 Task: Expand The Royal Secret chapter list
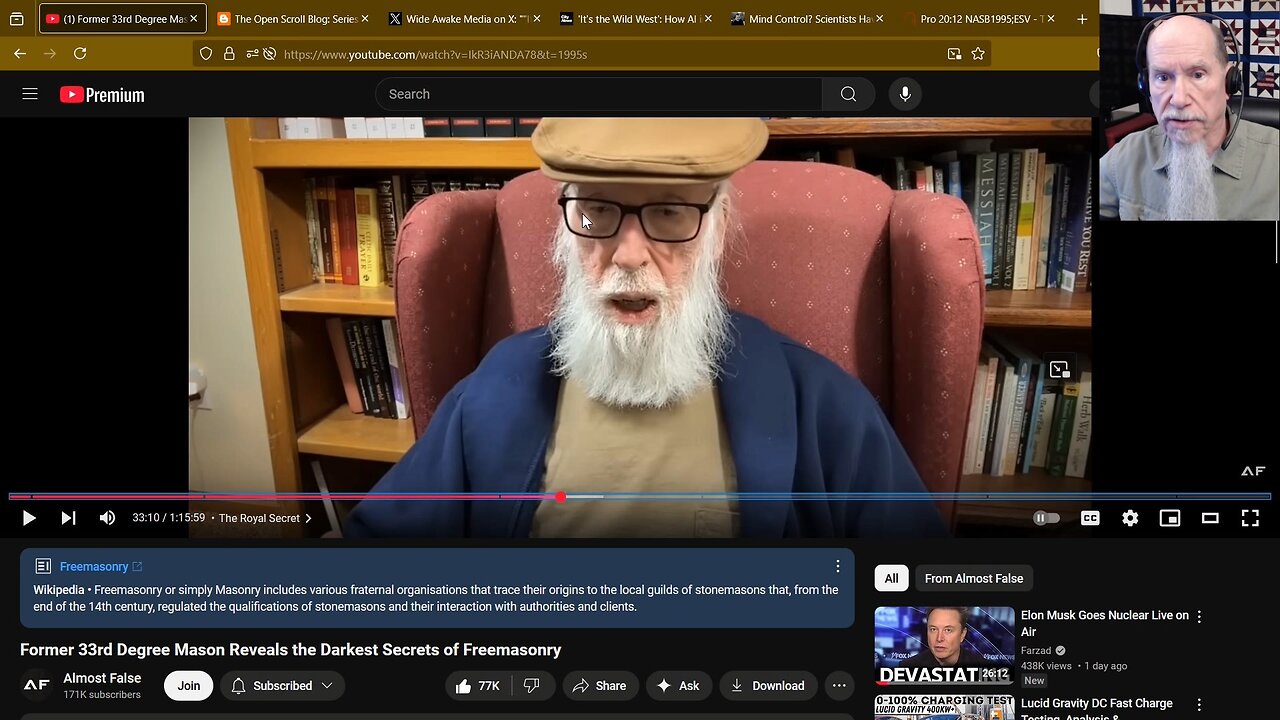click(265, 518)
